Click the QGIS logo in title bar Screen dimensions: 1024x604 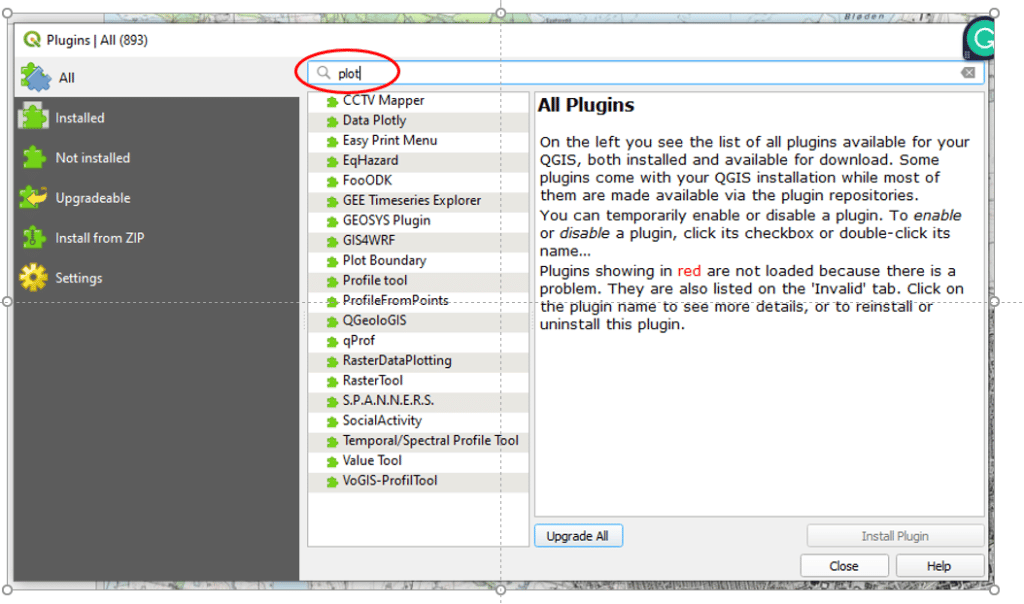[x=31, y=40]
